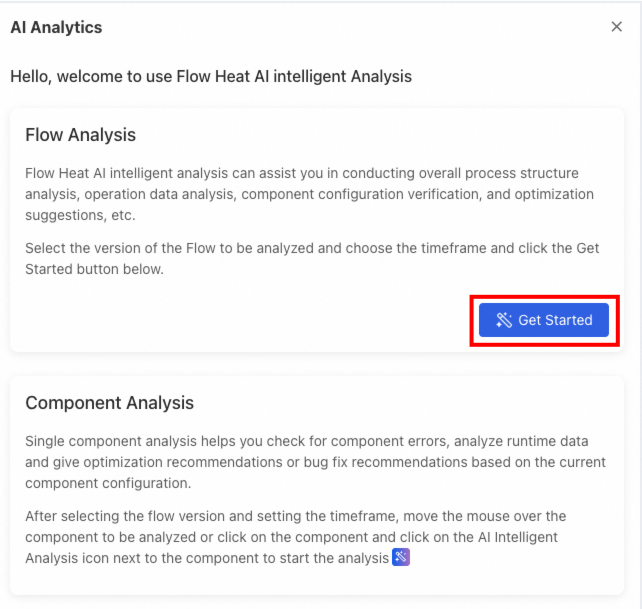Click the magic wand icon in Get Started
The height and width of the screenshot is (609, 642).
pos(504,320)
